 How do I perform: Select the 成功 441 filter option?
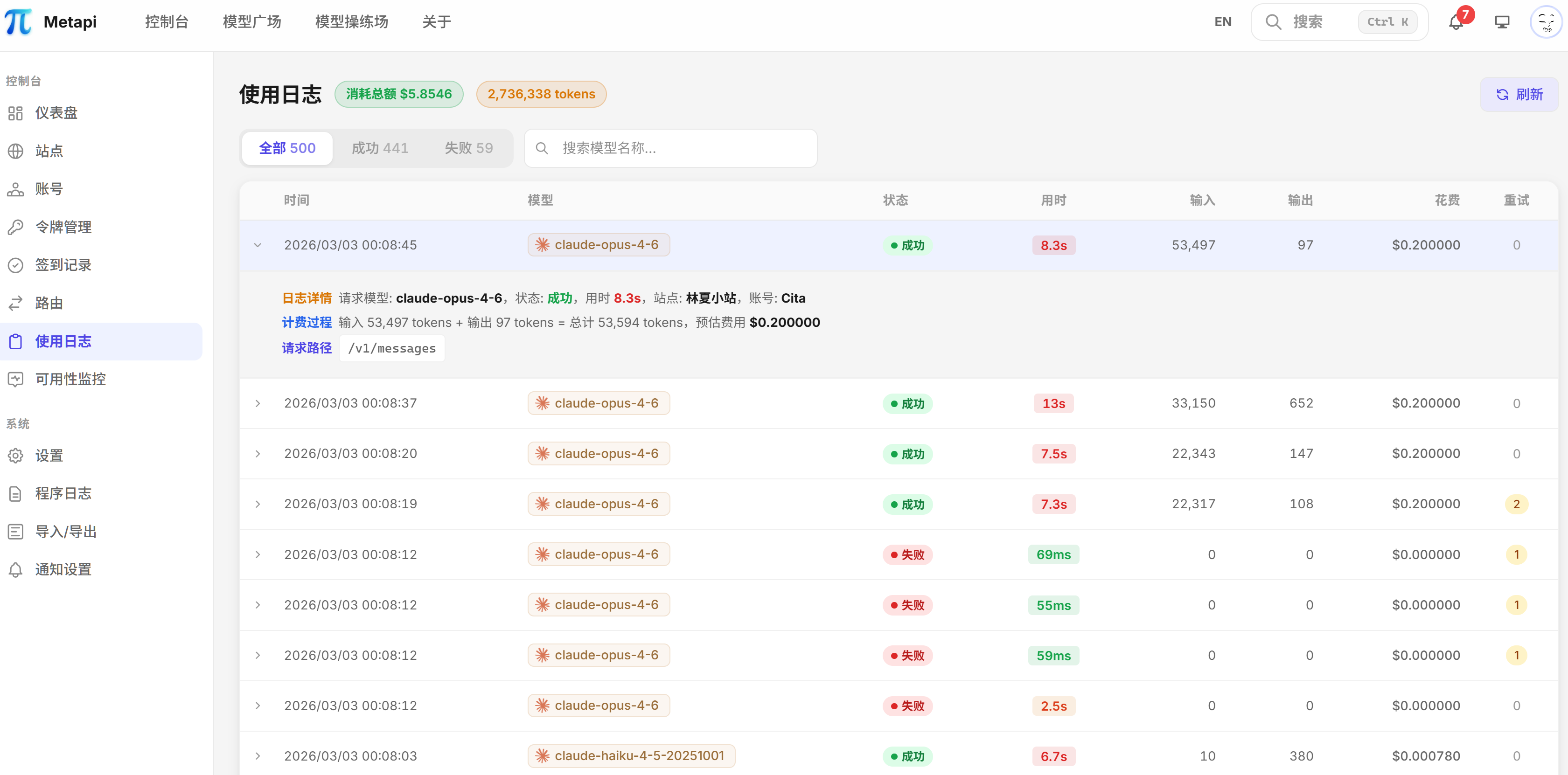pyautogui.click(x=379, y=148)
